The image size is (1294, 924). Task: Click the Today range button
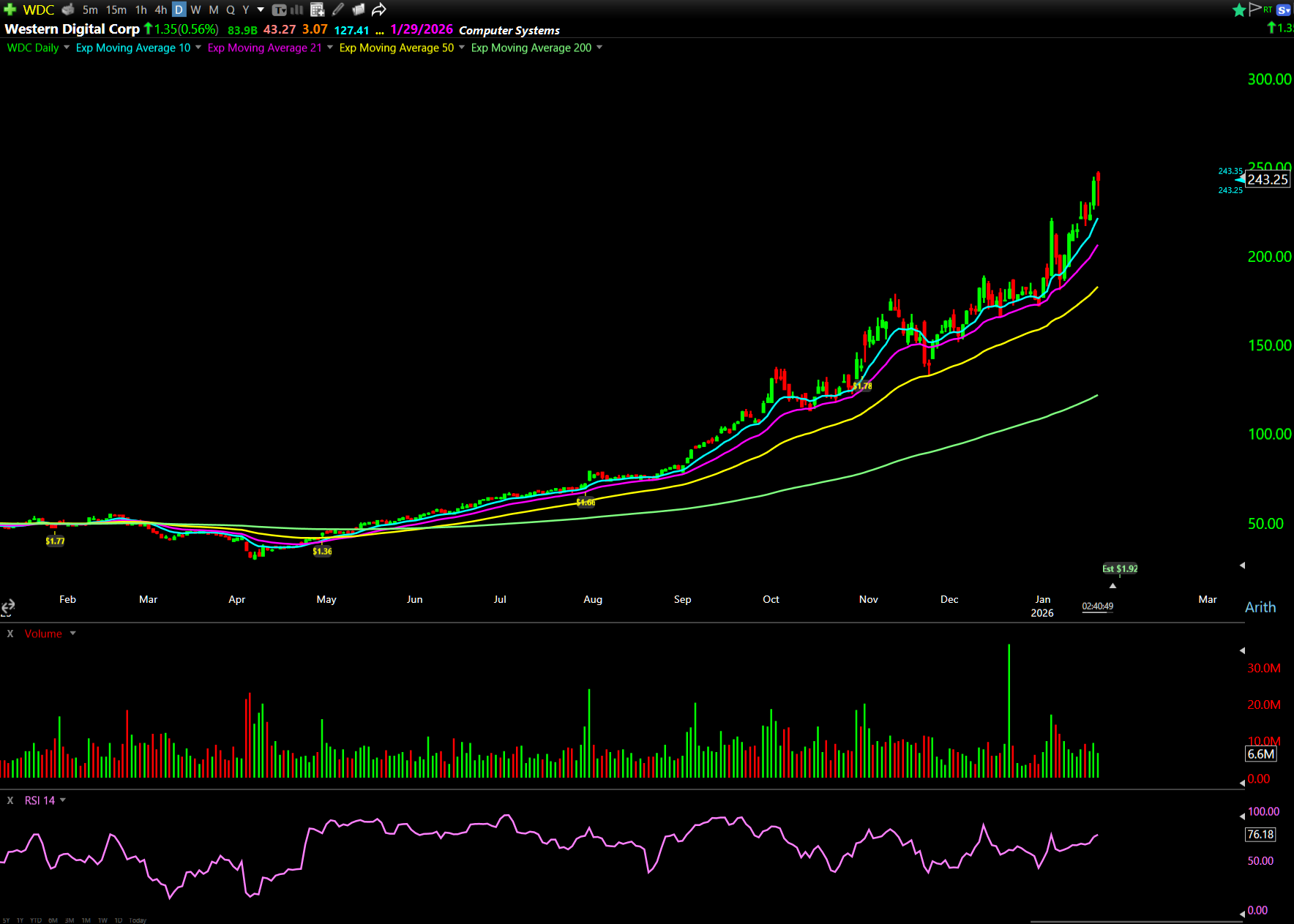point(138,920)
